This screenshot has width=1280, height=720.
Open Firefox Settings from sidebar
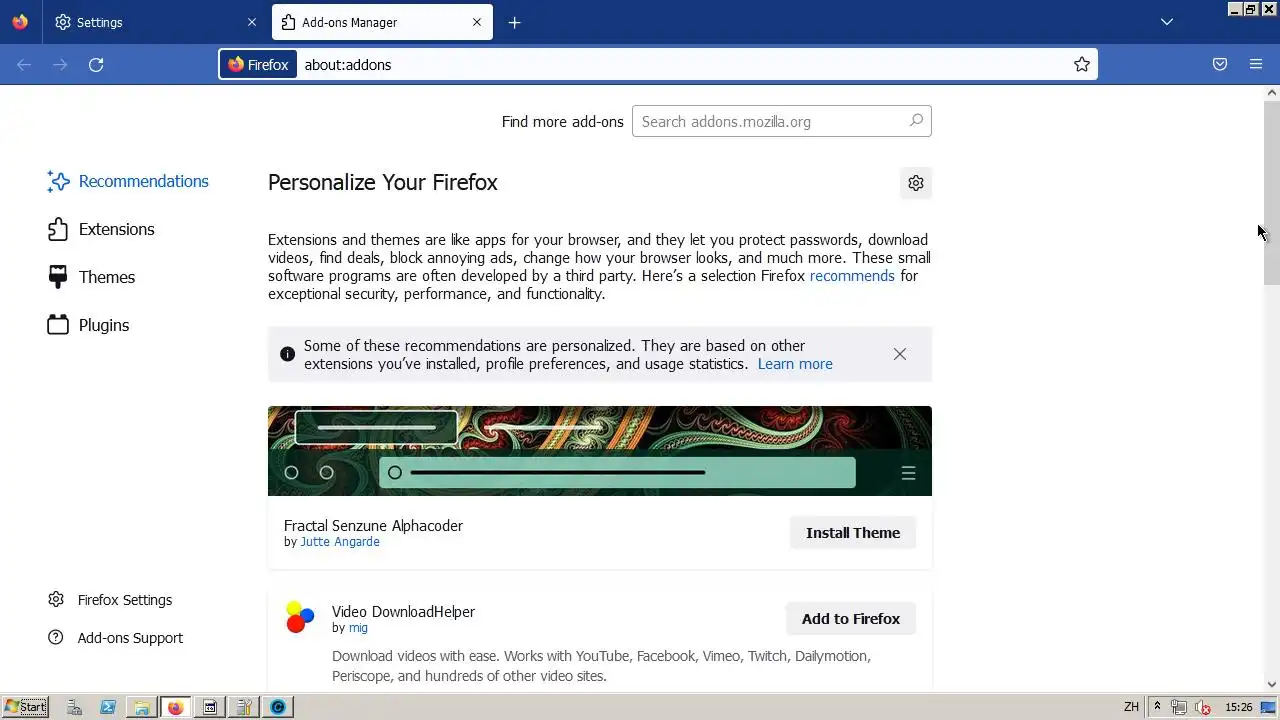[x=110, y=600]
